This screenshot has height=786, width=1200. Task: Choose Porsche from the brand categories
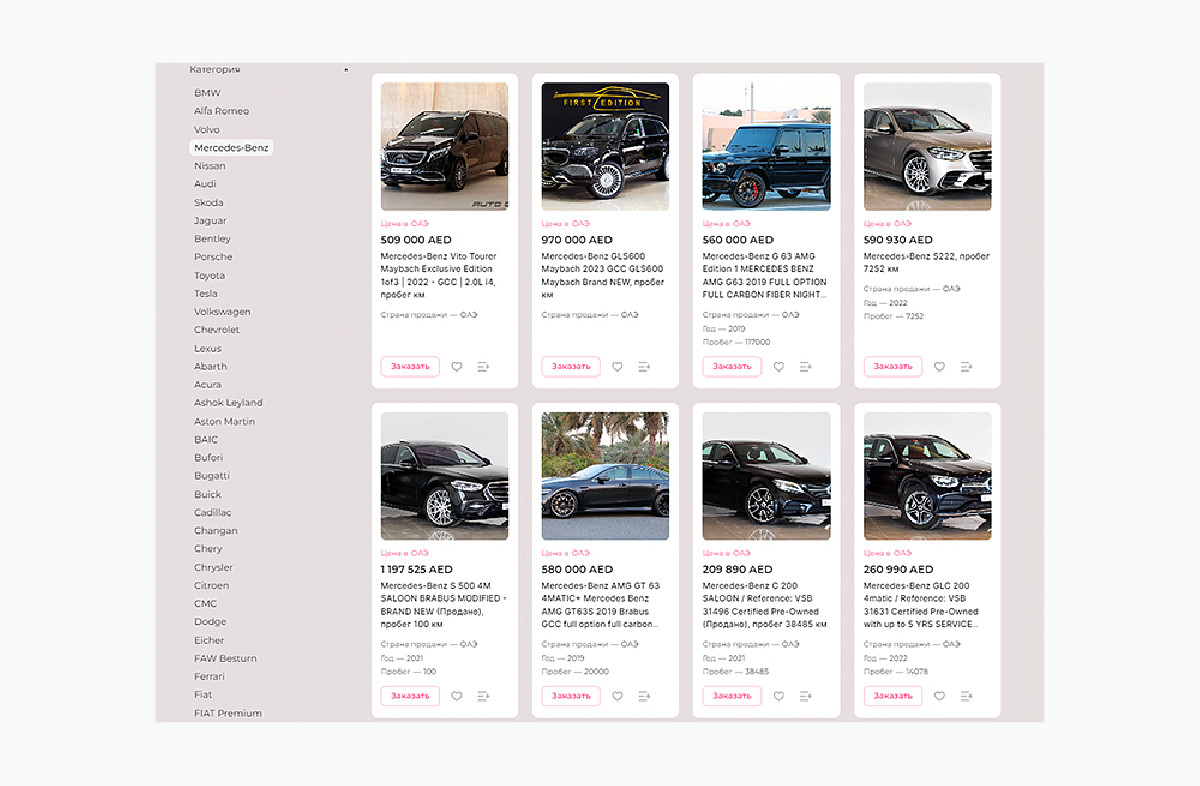pyautogui.click(x=213, y=257)
